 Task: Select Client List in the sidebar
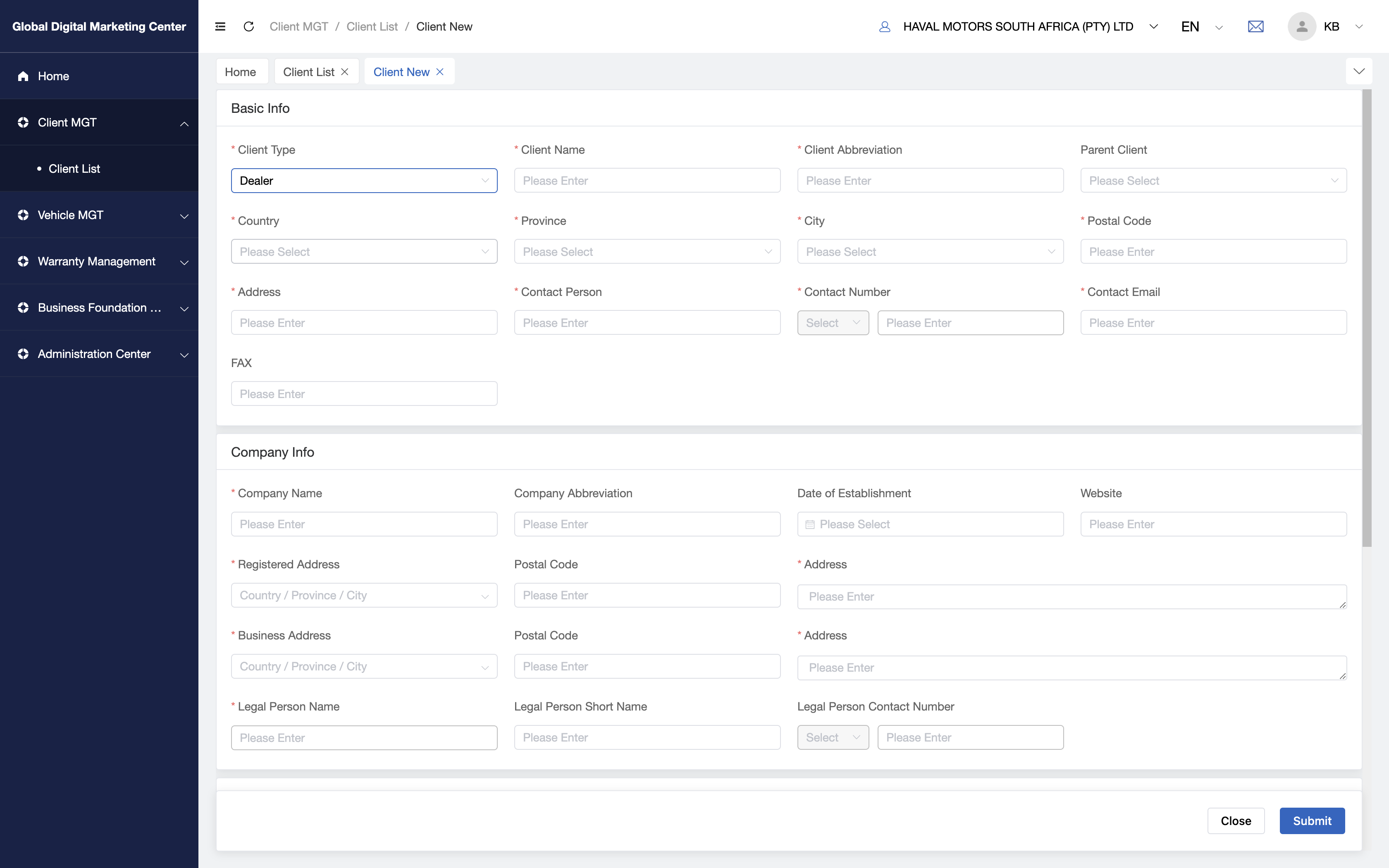[99, 169]
